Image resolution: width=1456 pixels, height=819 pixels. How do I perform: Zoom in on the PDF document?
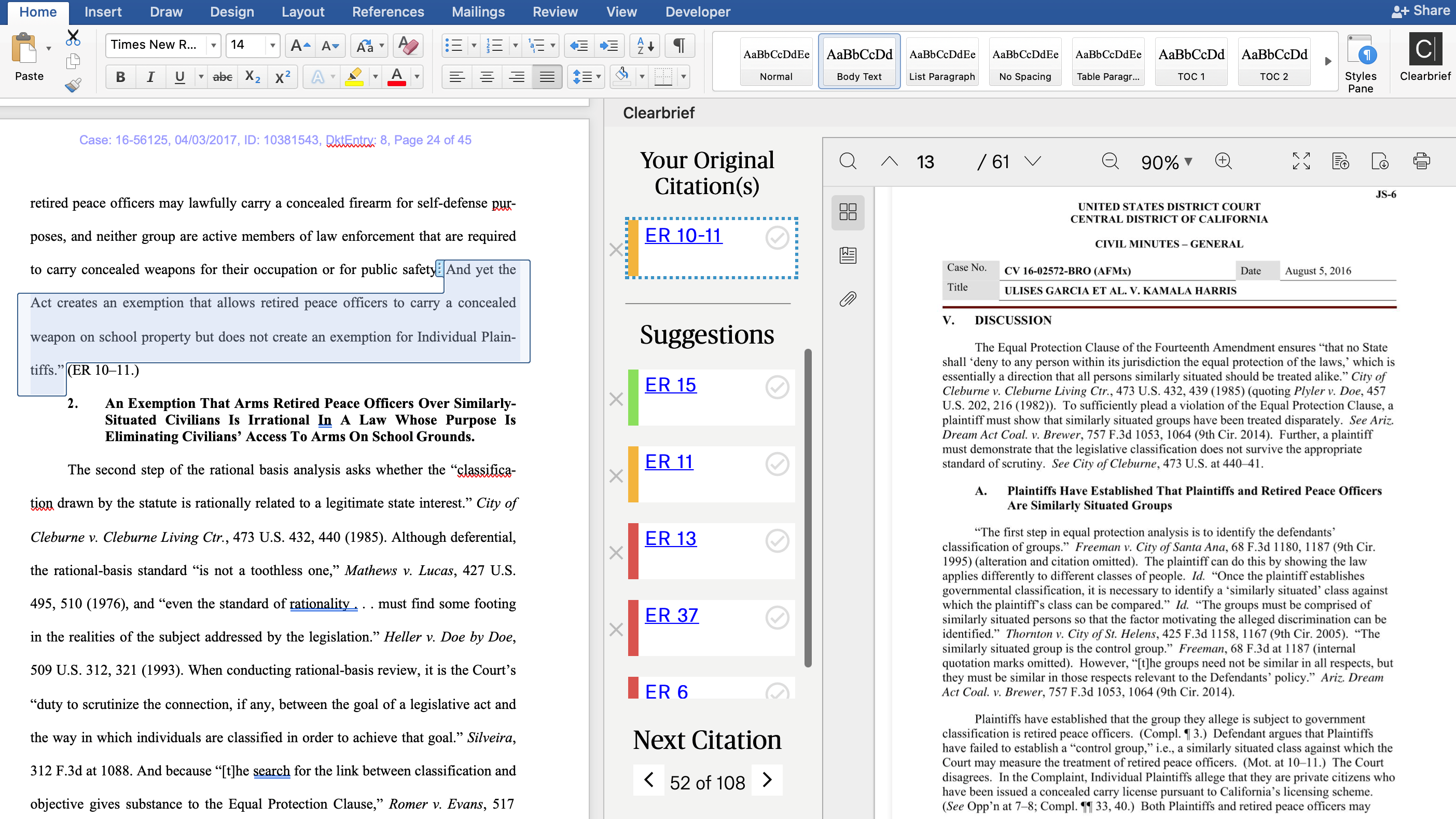click(1223, 162)
